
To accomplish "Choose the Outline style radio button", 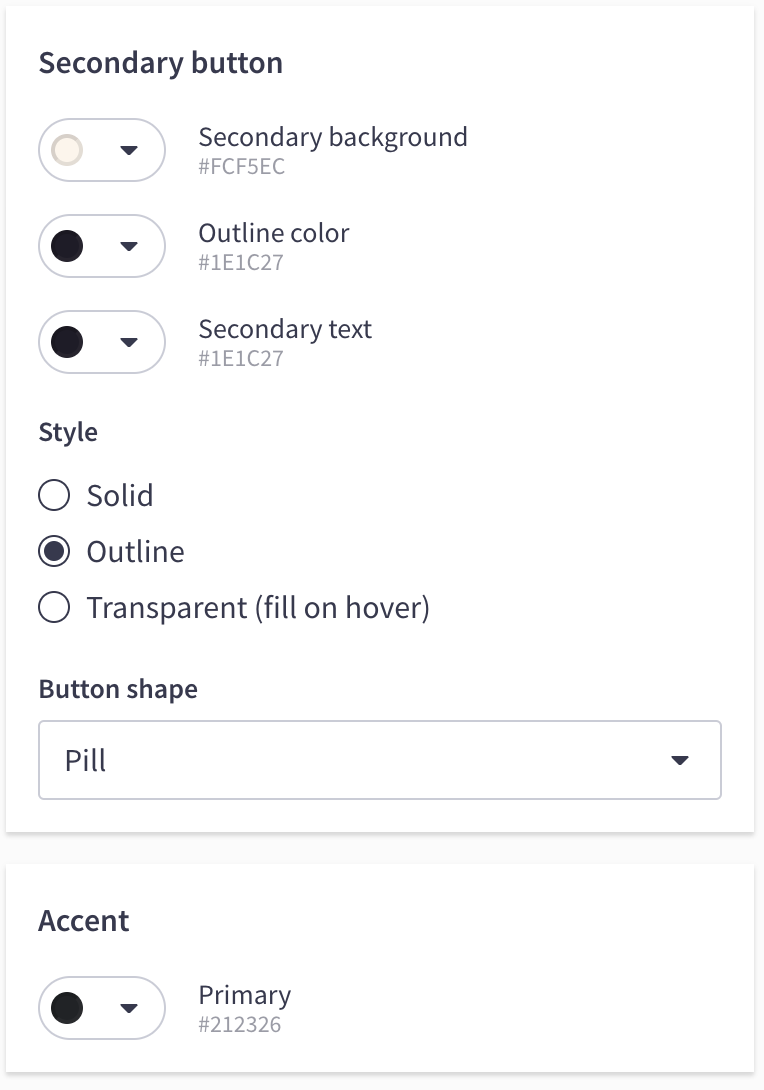I will pos(54,551).
